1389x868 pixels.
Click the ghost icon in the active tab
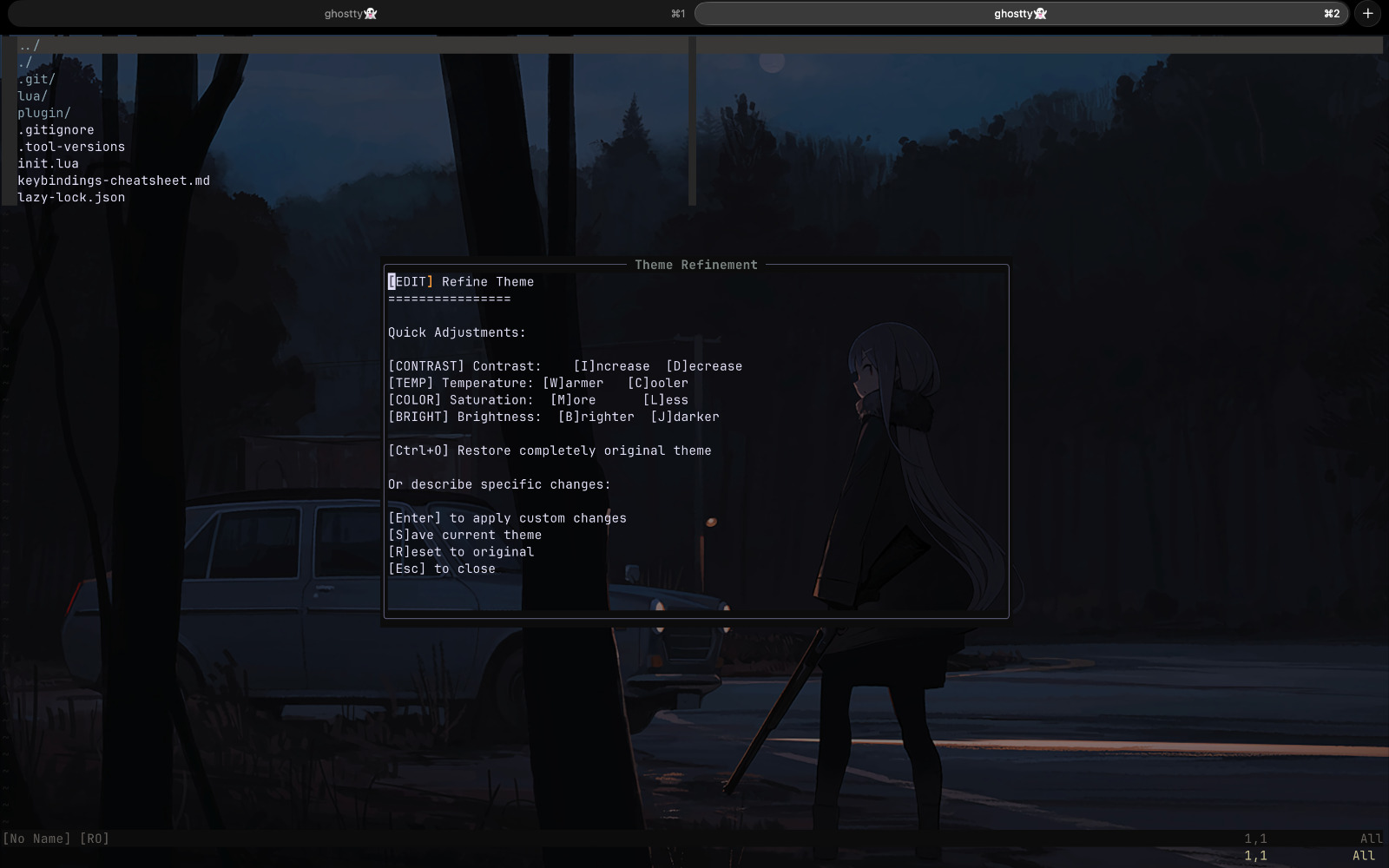coord(1039,13)
